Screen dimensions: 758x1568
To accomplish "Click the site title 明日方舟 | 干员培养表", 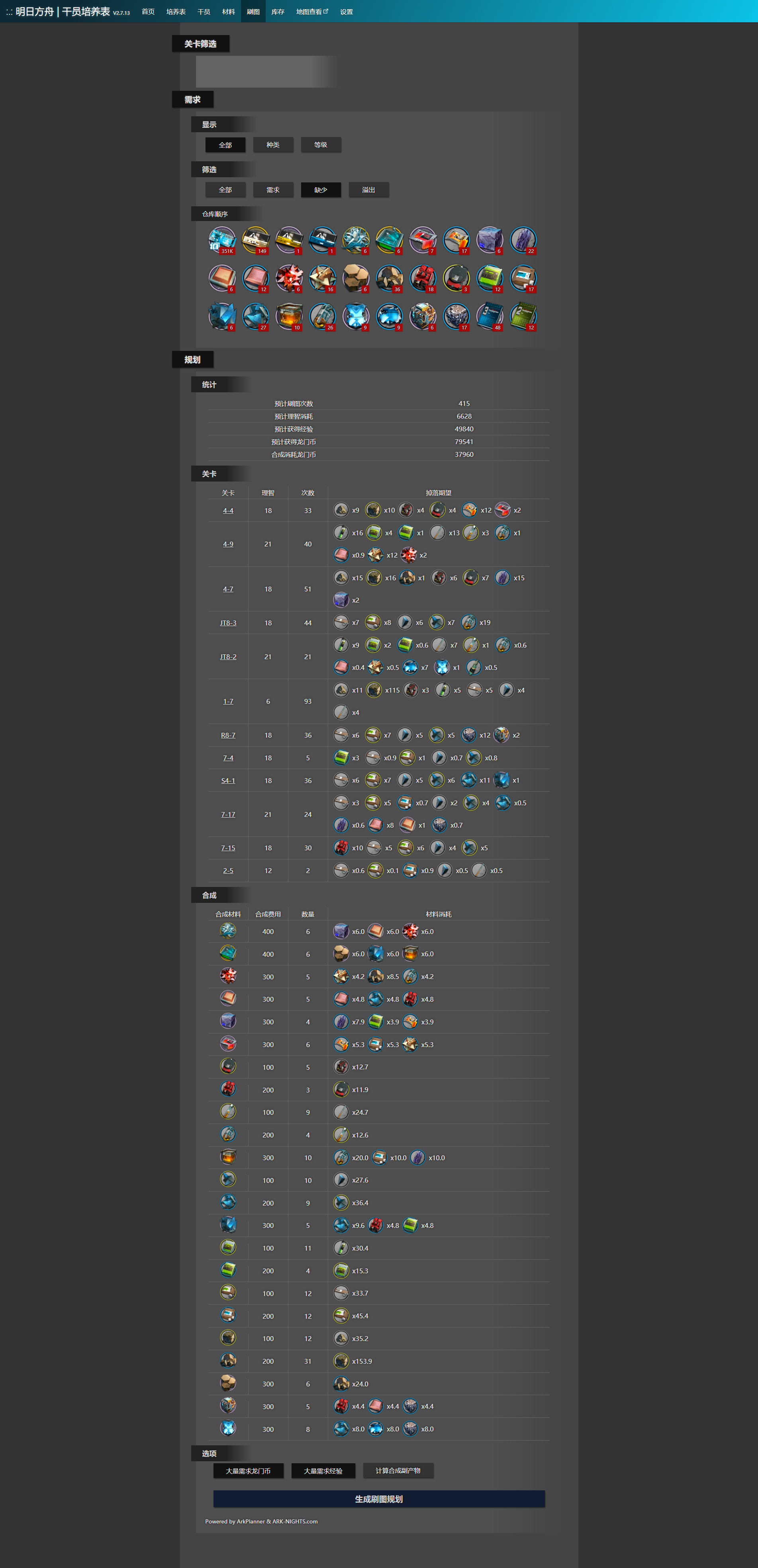I will pos(63,12).
